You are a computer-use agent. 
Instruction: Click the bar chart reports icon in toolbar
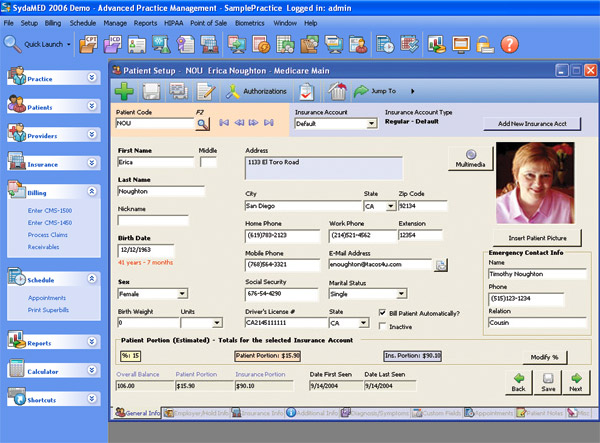pos(436,44)
